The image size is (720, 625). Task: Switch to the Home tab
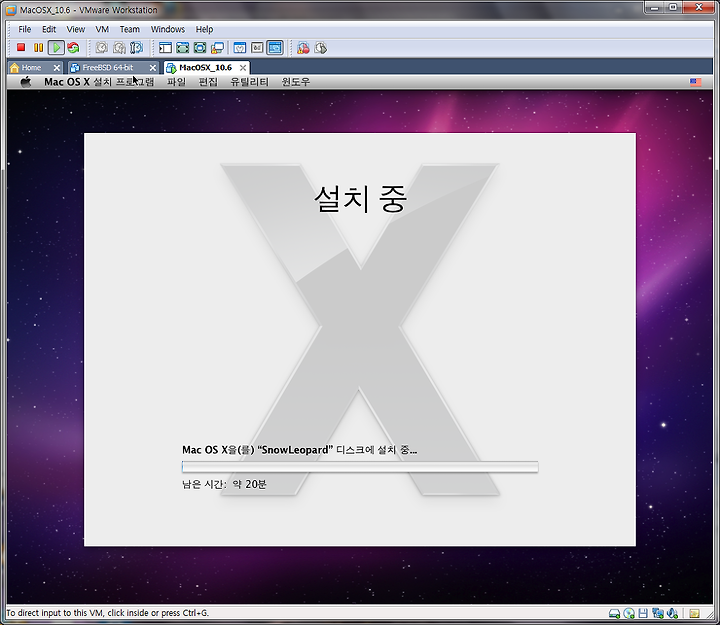coord(31,68)
